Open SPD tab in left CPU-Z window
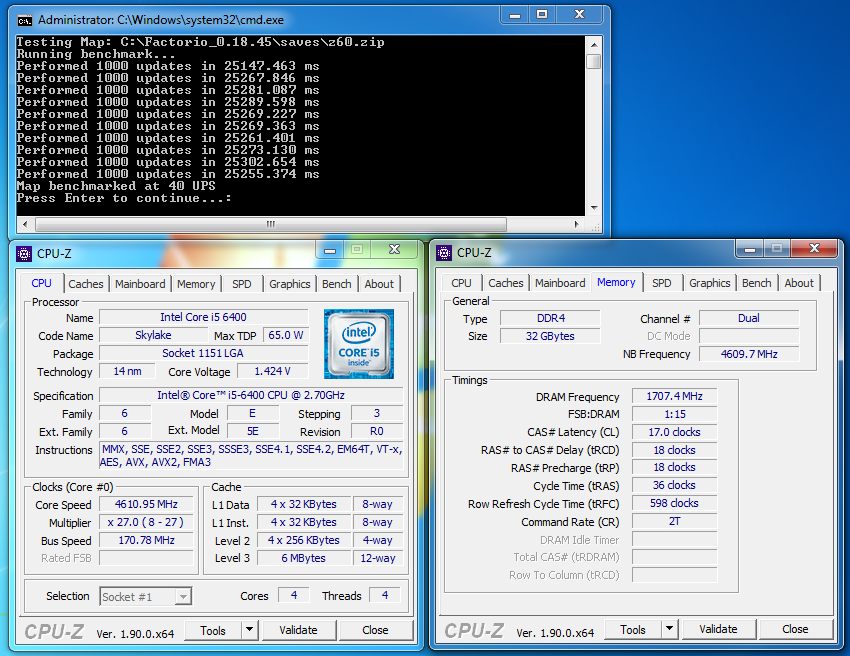The image size is (850, 656). [242, 284]
